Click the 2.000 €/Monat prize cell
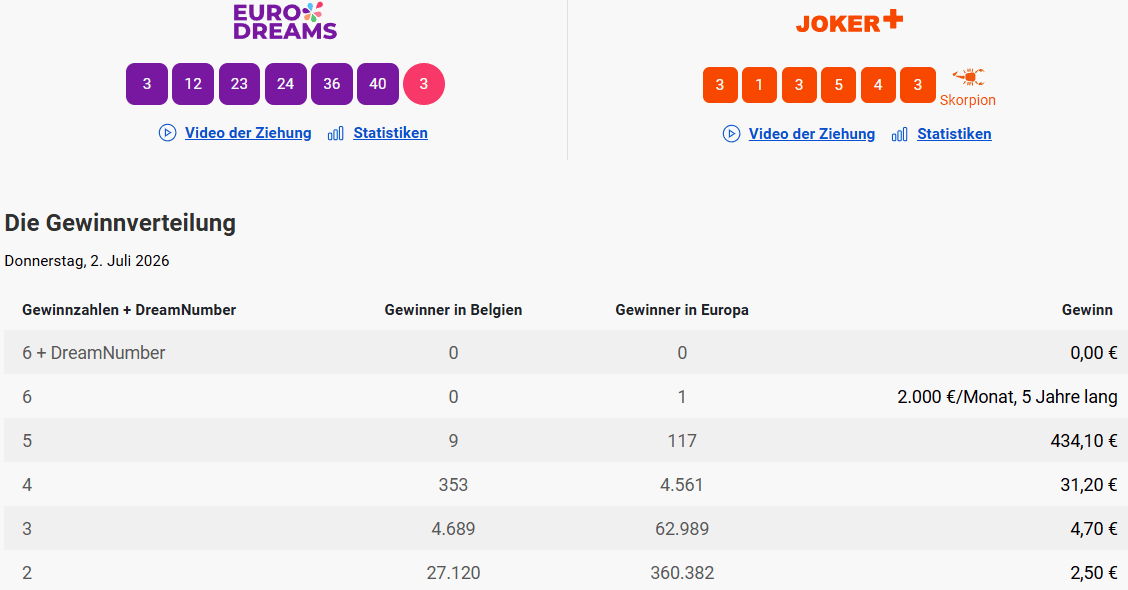This screenshot has width=1128, height=590. coord(1007,397)
